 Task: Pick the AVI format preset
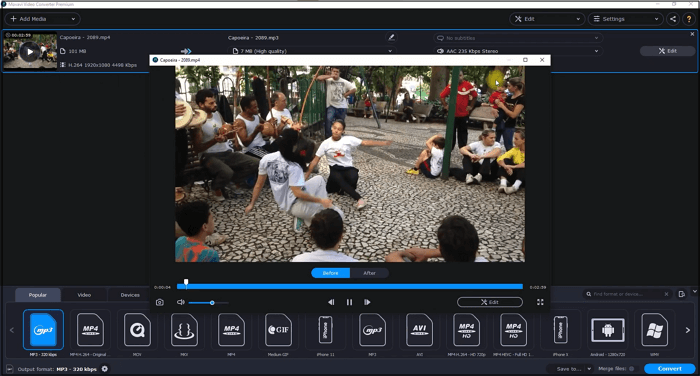(419, 330)
